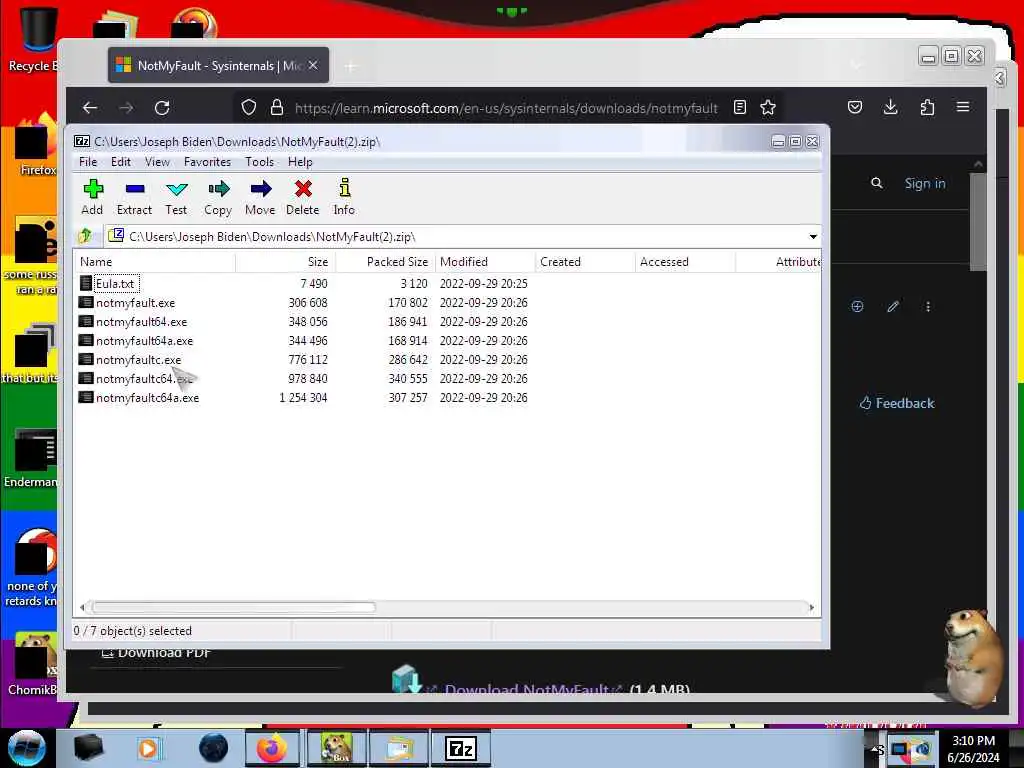This screenshot has width=1024, height=768.
Task: Click the Feedback button on the page
Action: [897, 403]
